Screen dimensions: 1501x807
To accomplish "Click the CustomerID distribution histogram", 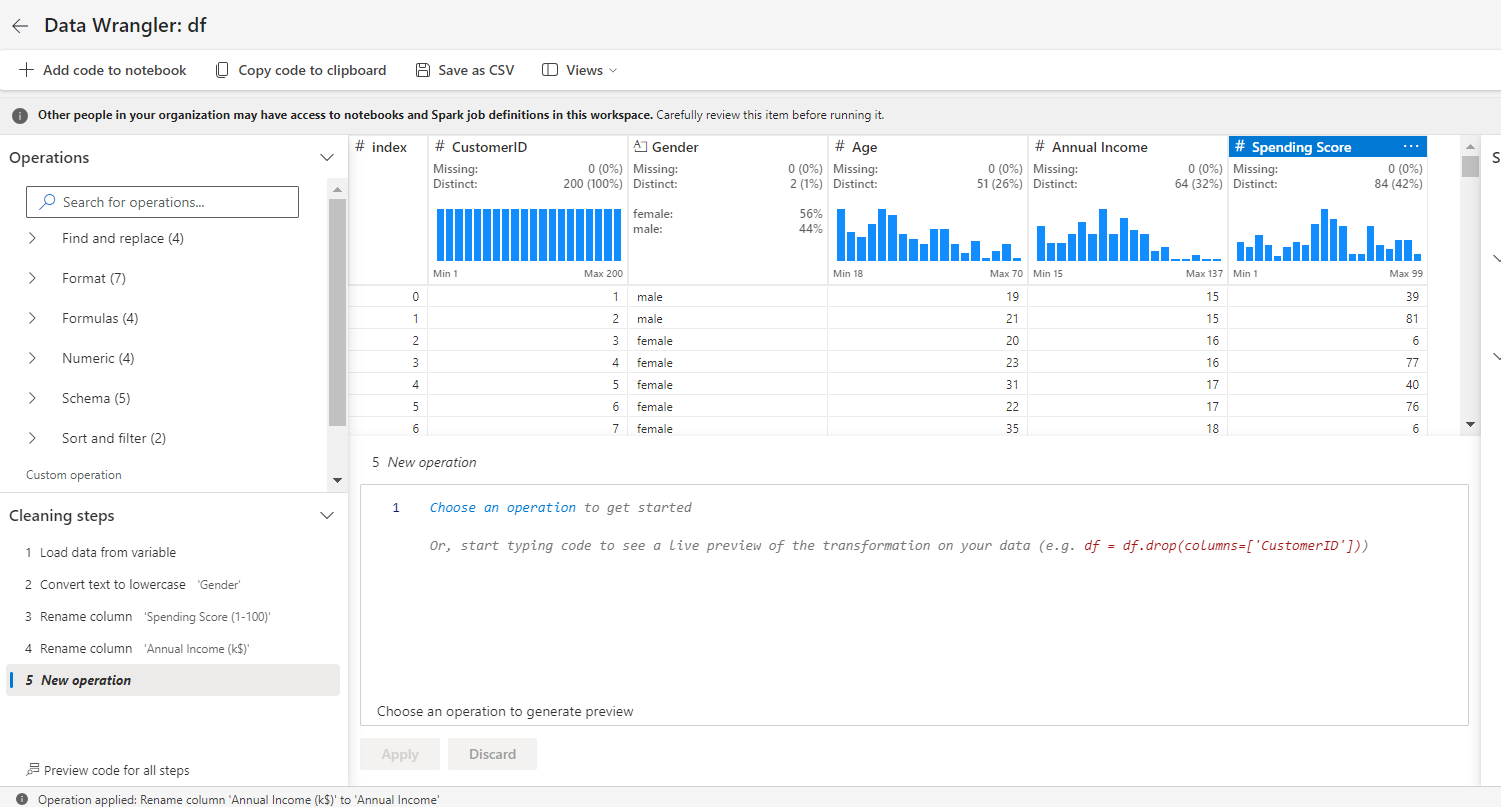I will [529, 235].
